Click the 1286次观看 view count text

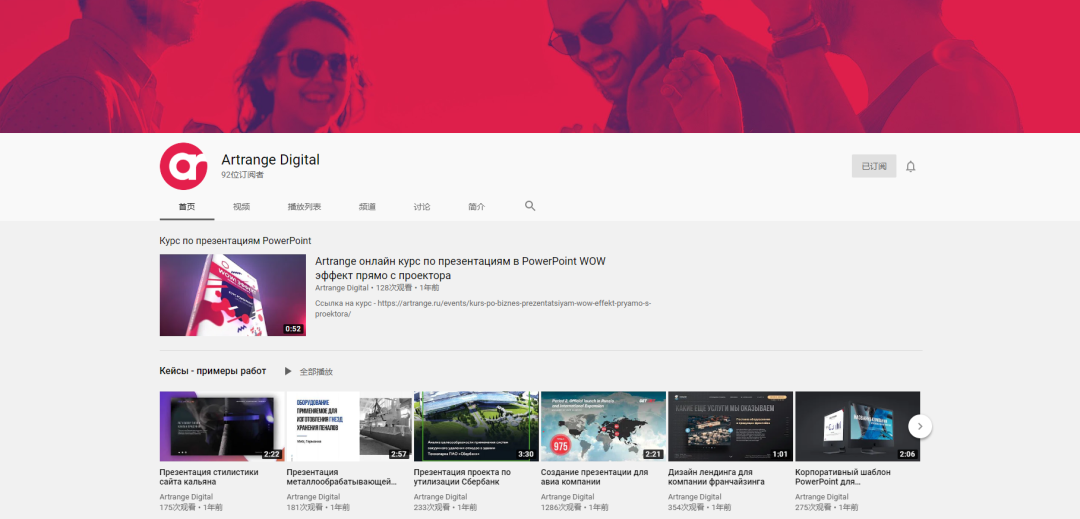(x=561, y=507)
